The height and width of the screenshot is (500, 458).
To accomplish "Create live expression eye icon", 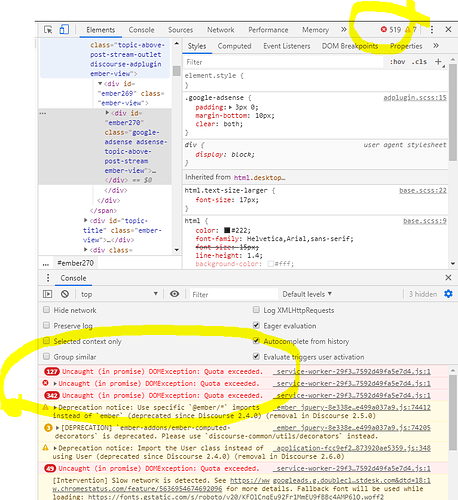I will [x=174, y=294].
